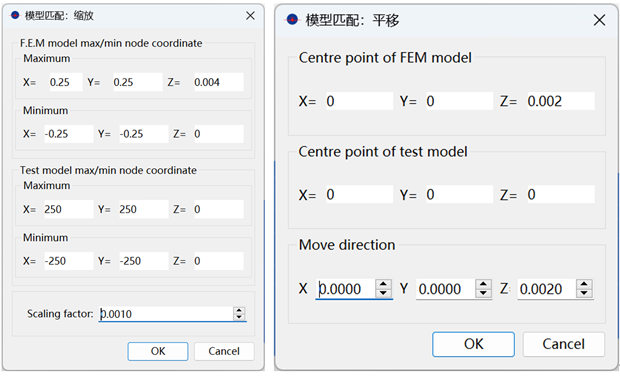Click the app icon in the 缩放 dialog title
The height and width of the screenshot is (376, 620).
point(15,15)
